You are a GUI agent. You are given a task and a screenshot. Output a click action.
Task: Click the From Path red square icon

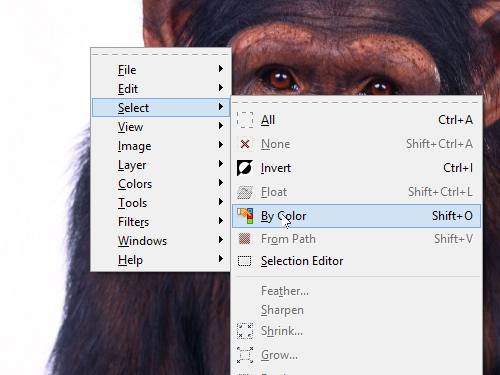[245, 239]
